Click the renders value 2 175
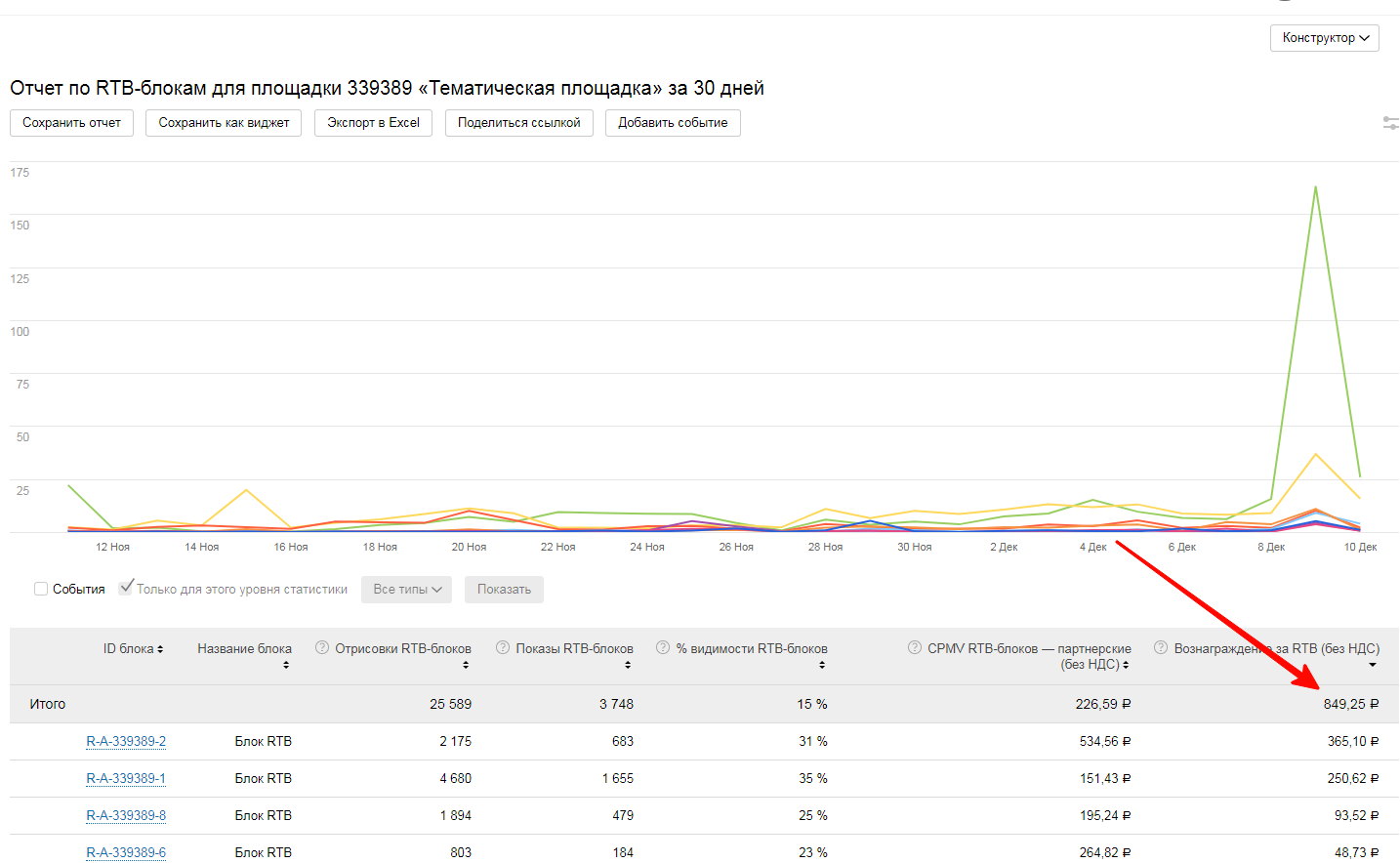This screenshot has height=863, width=1400. coord(456,741)
